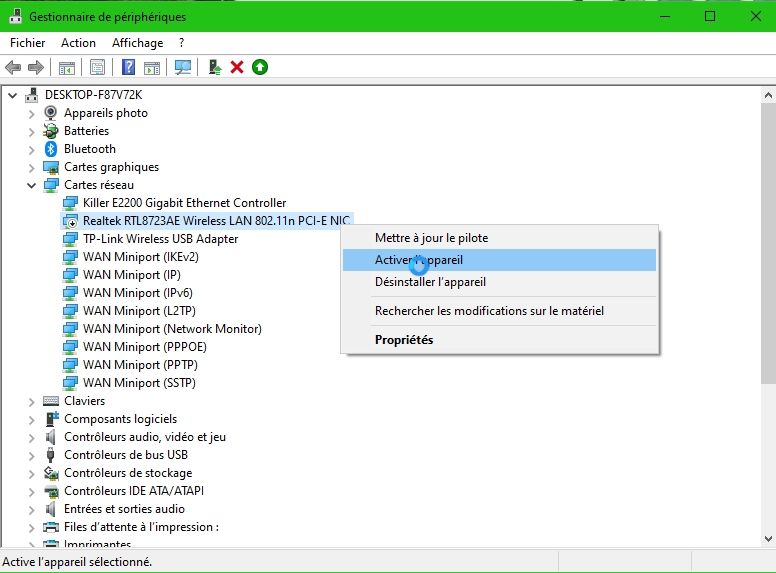Image resolution: width=776 pixels, height=573 pixels.
Task: Choose Désinstaller l'appareil
Action: pyautogui.click(x=499, y=282)
